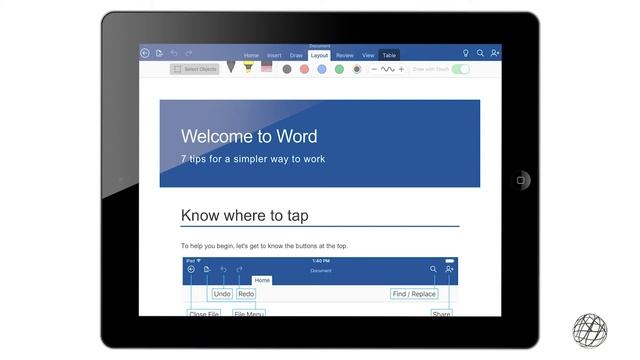Tap the back arrow close-file icon
Screen dimensions: 640x360
click(145, 53)
